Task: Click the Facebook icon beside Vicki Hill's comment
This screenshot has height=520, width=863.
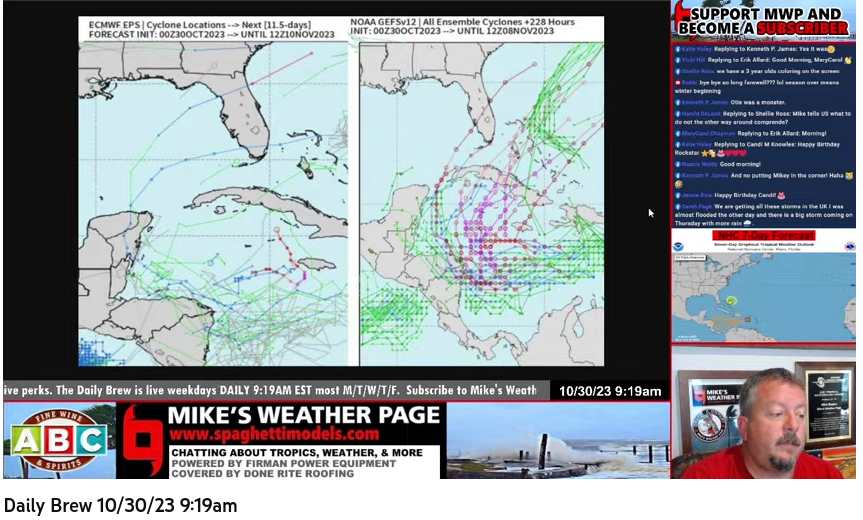Action: pos(678,60)
